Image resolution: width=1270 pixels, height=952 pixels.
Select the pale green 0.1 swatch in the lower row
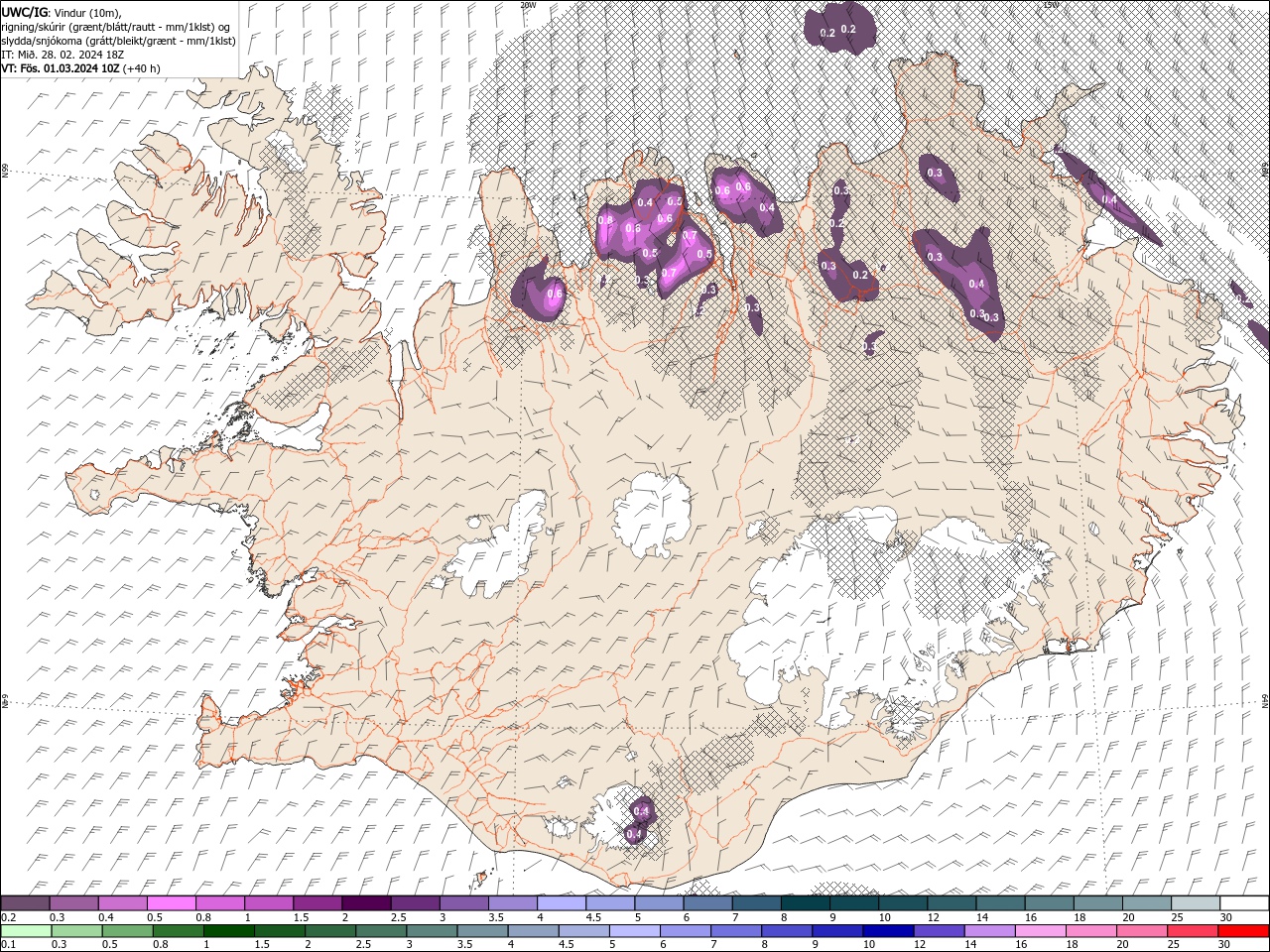[27, 931]
